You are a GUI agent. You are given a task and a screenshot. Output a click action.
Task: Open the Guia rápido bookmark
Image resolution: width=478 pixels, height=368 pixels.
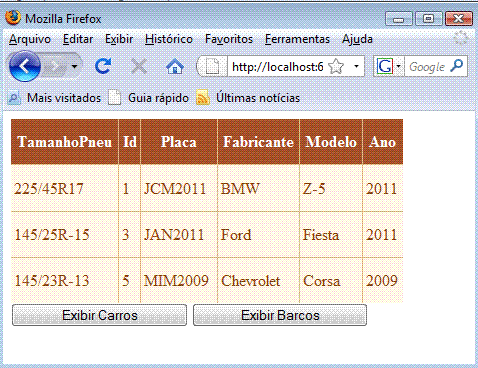click(x=149, y=98)
